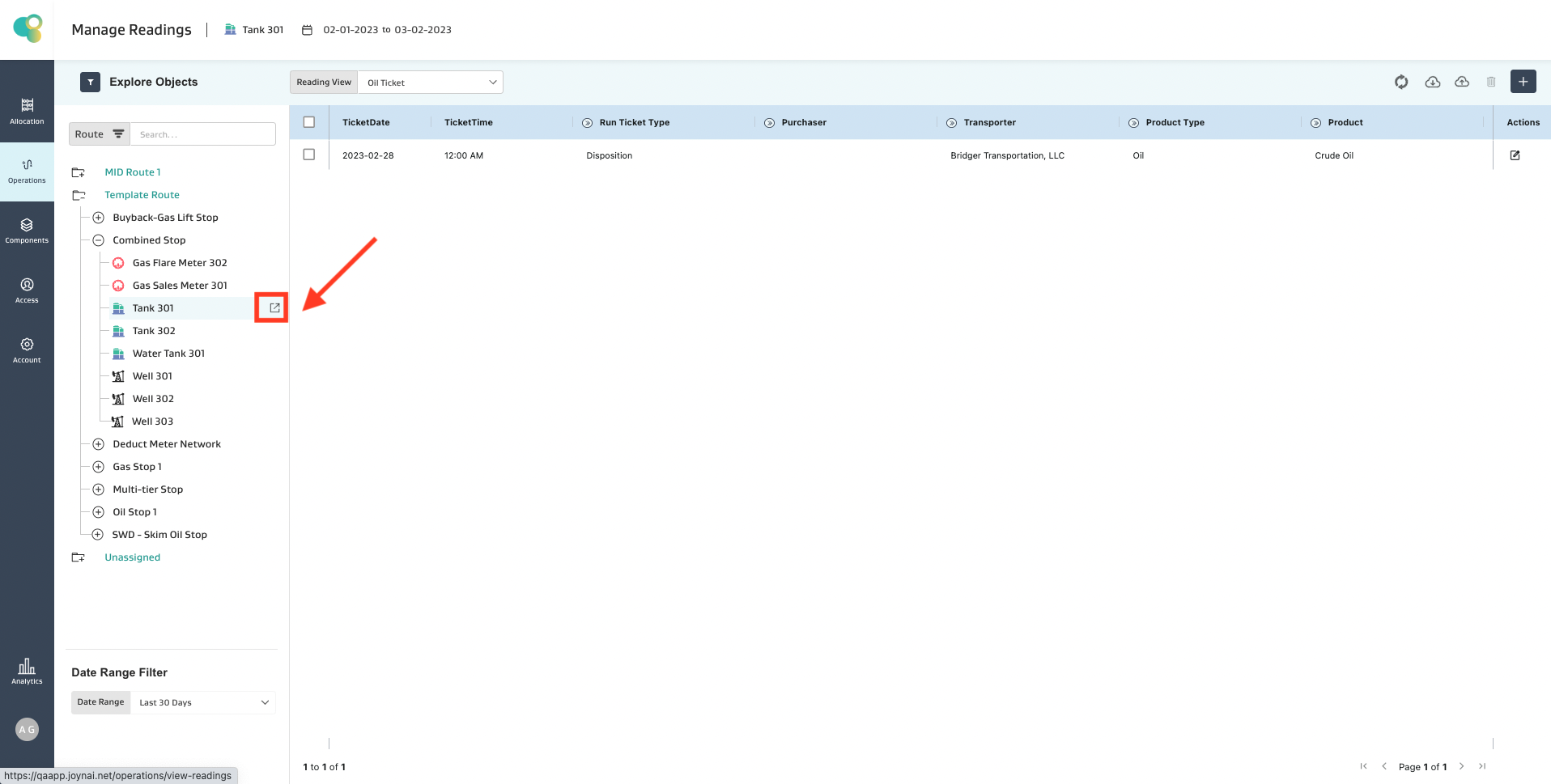Go to next page arrow
Screen dimensions: 1551x784
tap(1461, 766)
